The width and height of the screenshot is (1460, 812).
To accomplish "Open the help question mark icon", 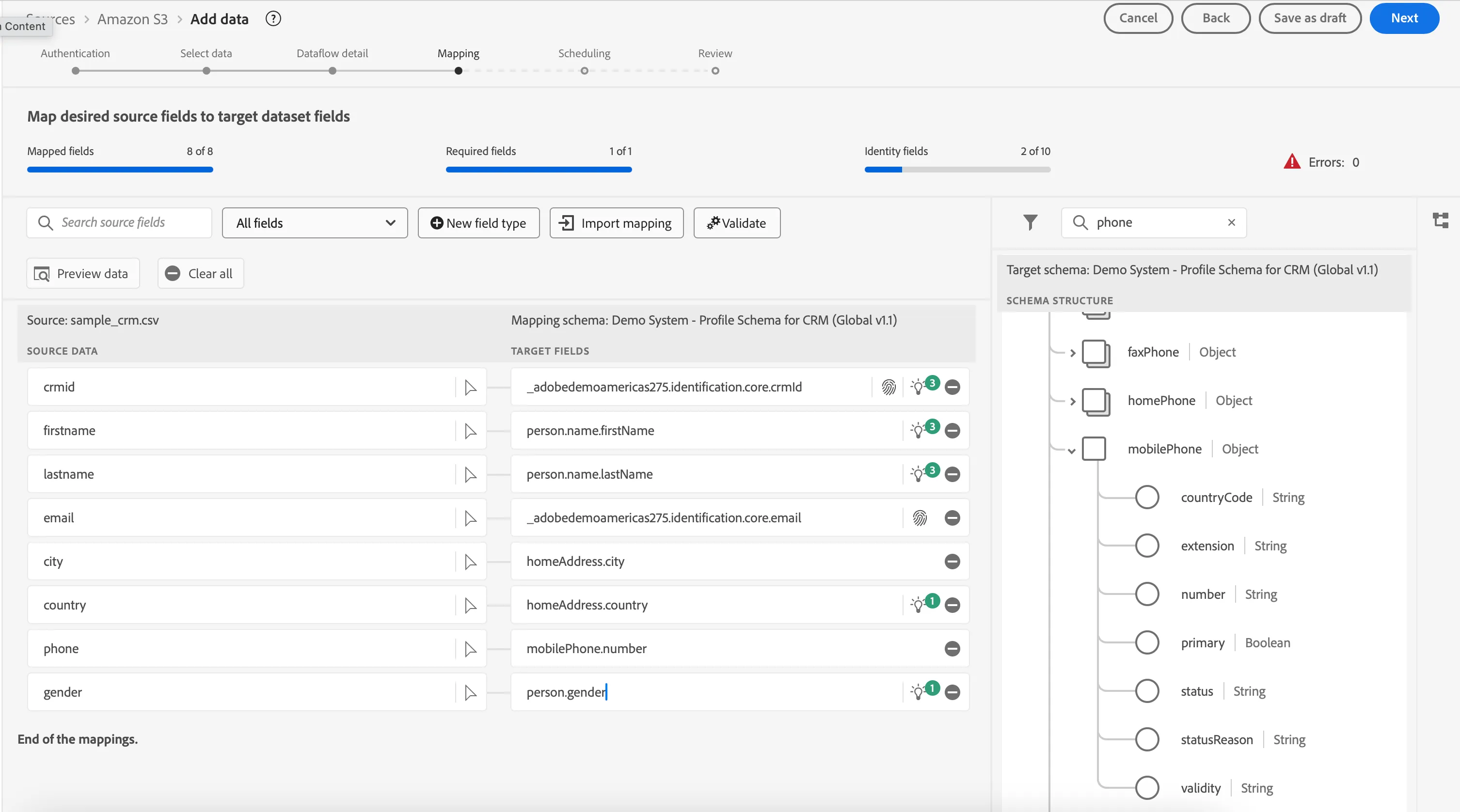I will tap(273, 19).
